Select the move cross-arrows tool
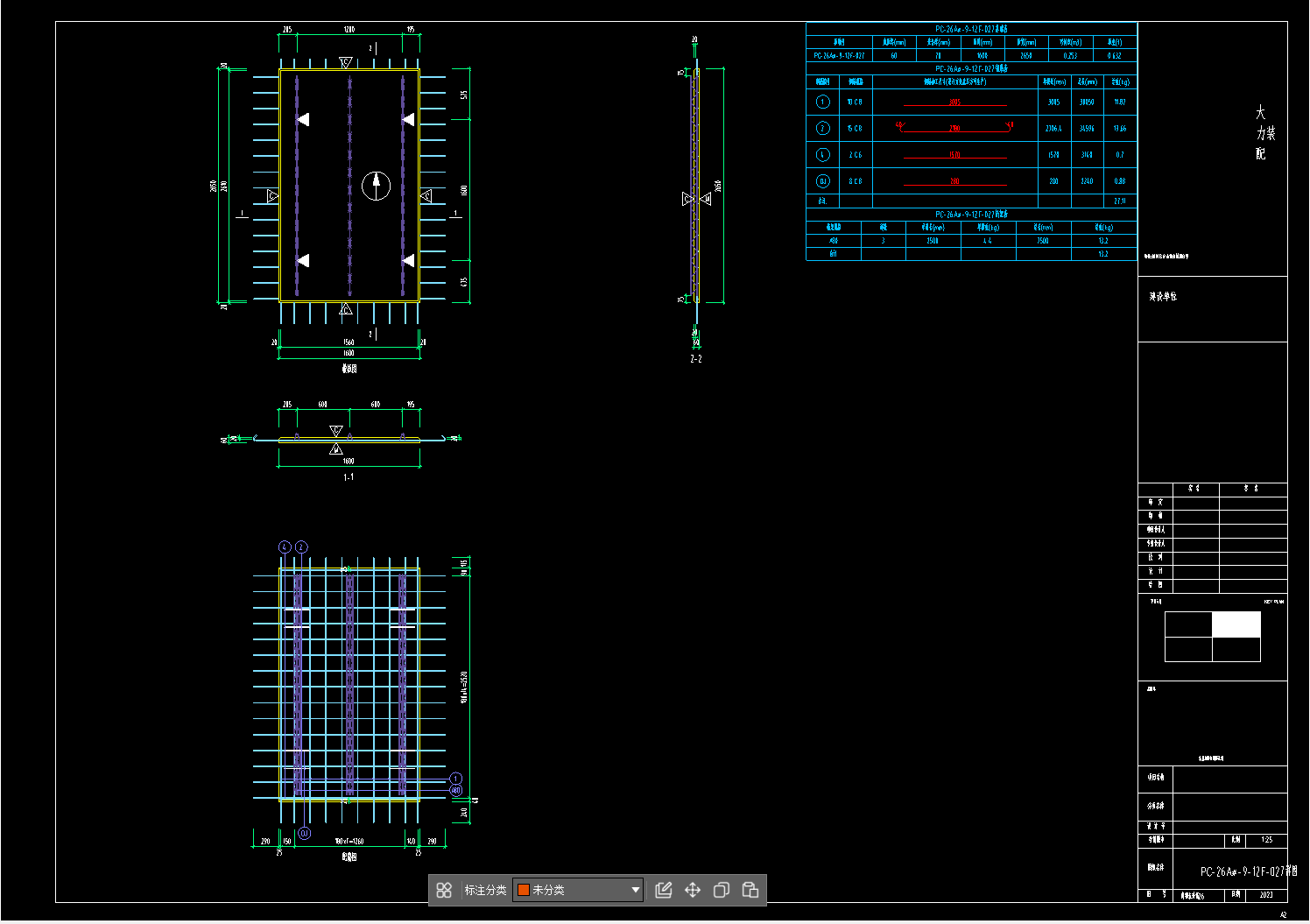The width and height of the screenshot is (1310, 924). point(693,890)
